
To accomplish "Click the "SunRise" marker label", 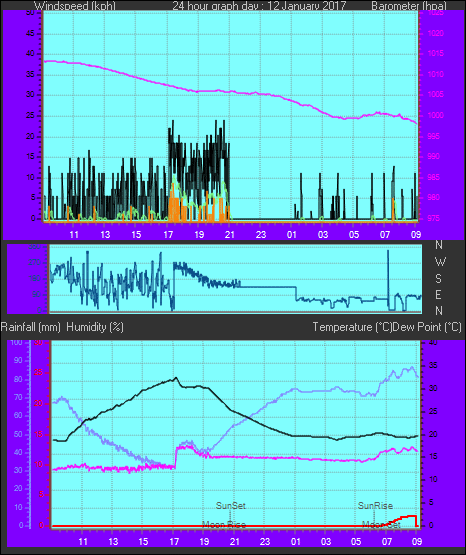I will 375,505.
